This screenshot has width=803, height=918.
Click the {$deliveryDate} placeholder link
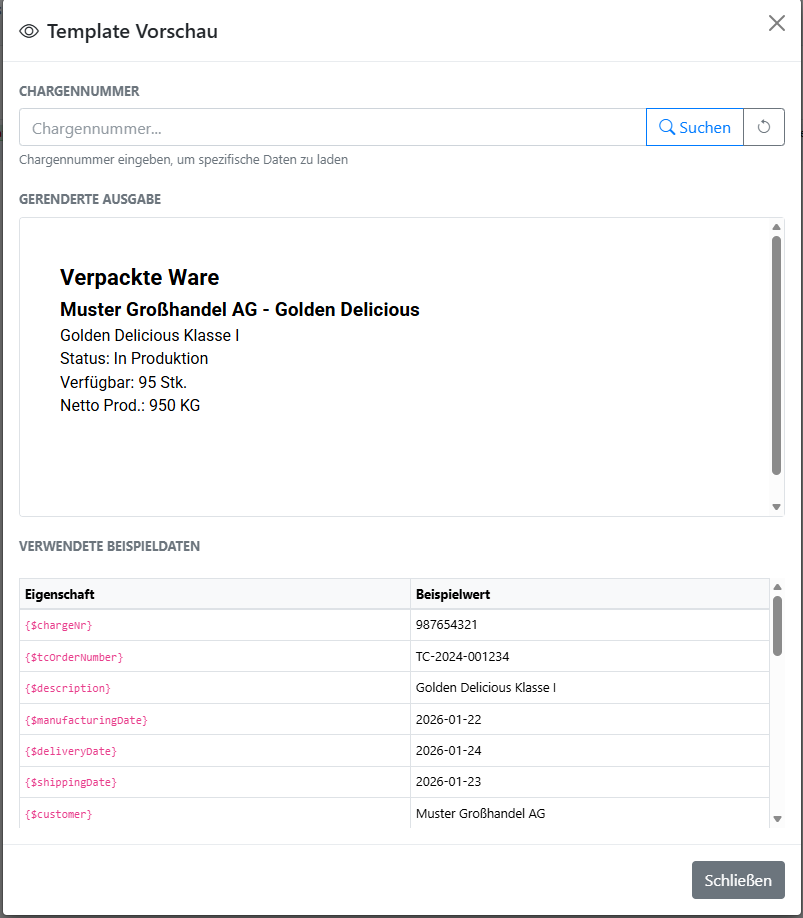coord(71,751)
